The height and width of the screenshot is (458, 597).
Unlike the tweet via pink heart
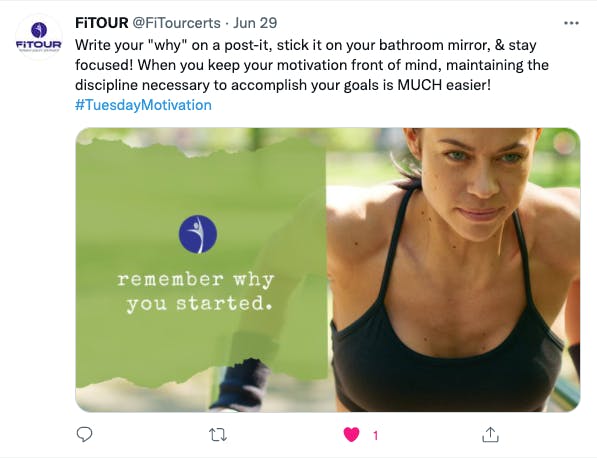tap(351, 434)
